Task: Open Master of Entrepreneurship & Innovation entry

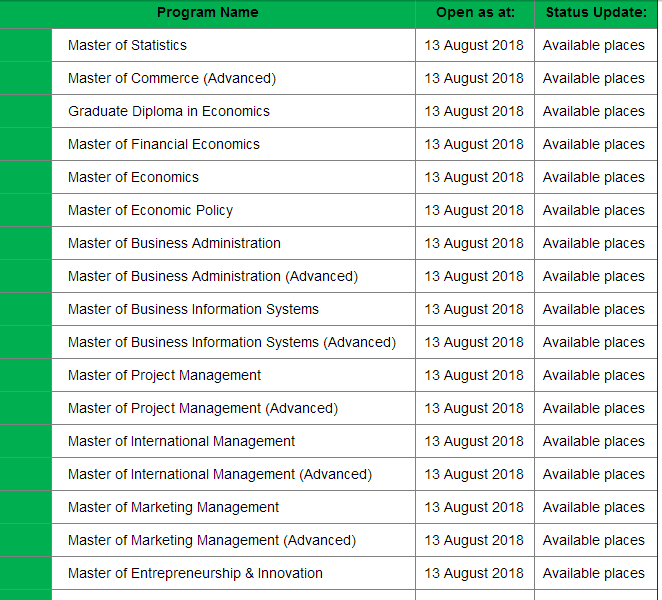Action: [x=195, y=573]
